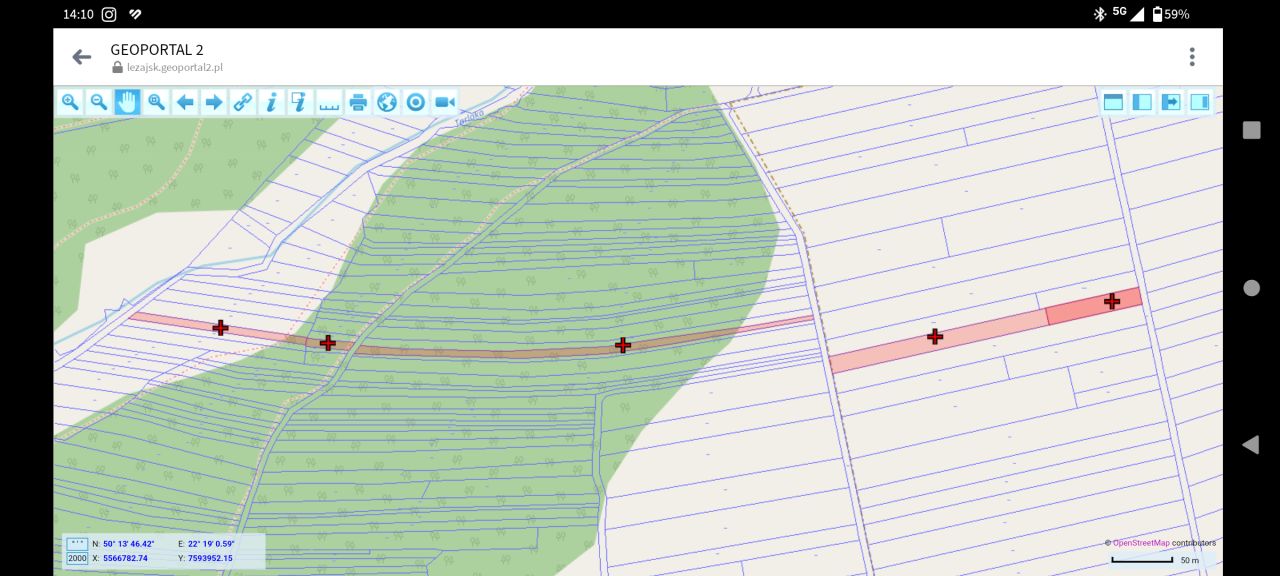
Task: Click the N latitude value 50° 13' 46.42"
Action: [x=128, y=544]
